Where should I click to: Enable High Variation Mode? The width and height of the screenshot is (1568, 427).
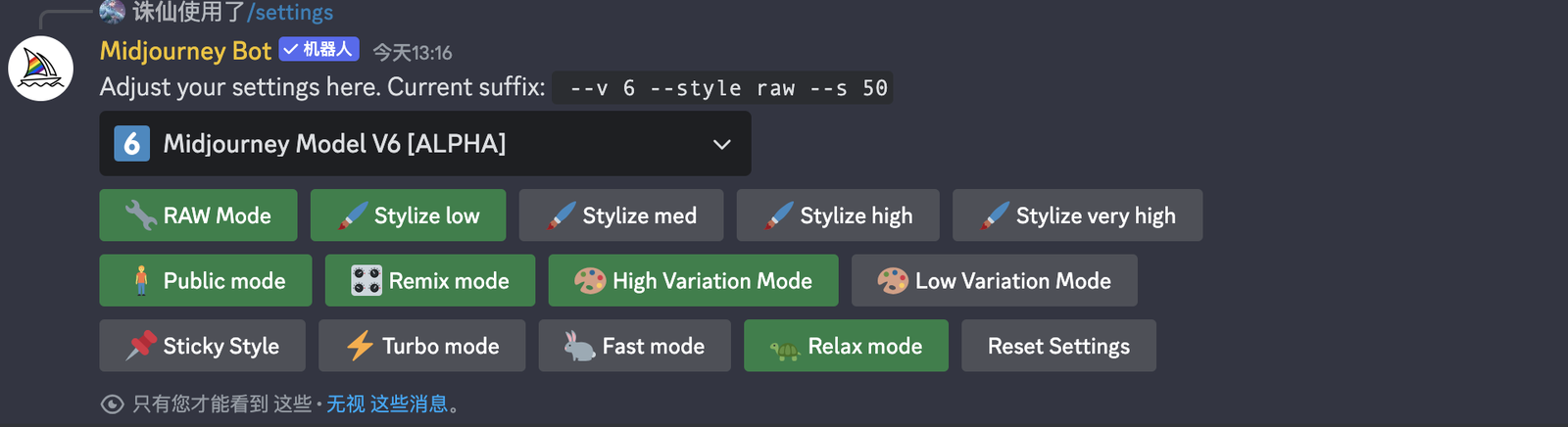694,281
